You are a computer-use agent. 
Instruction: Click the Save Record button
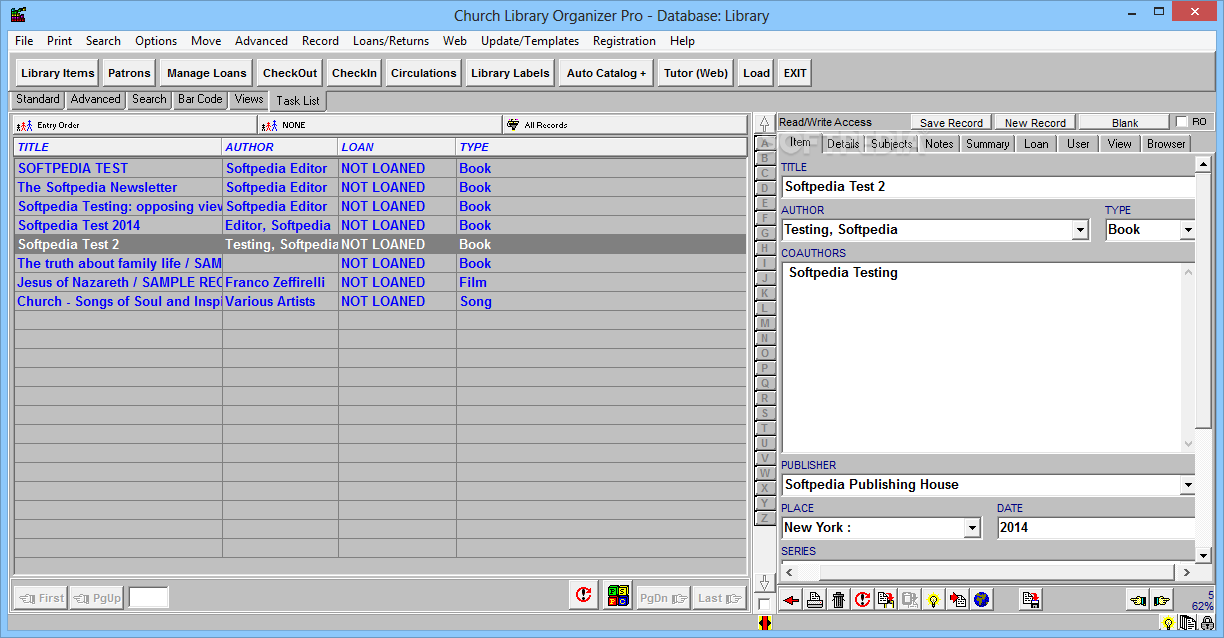(951, 122)
